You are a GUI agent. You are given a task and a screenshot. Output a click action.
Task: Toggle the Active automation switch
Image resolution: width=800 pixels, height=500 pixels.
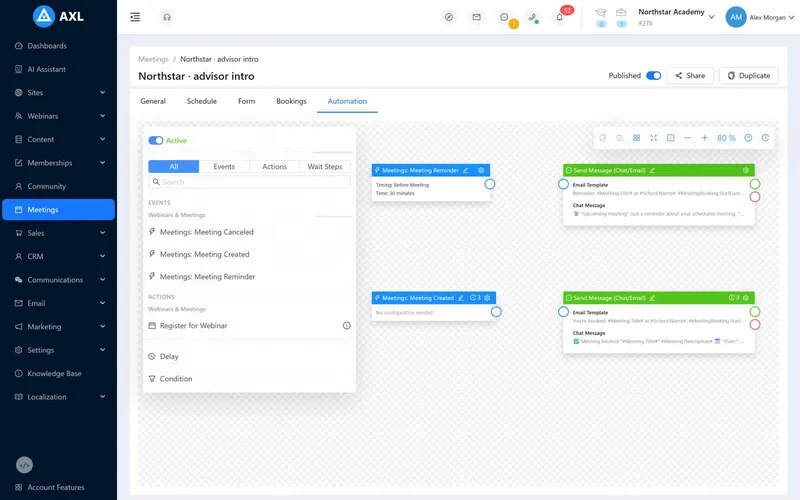tap(156, 140)
